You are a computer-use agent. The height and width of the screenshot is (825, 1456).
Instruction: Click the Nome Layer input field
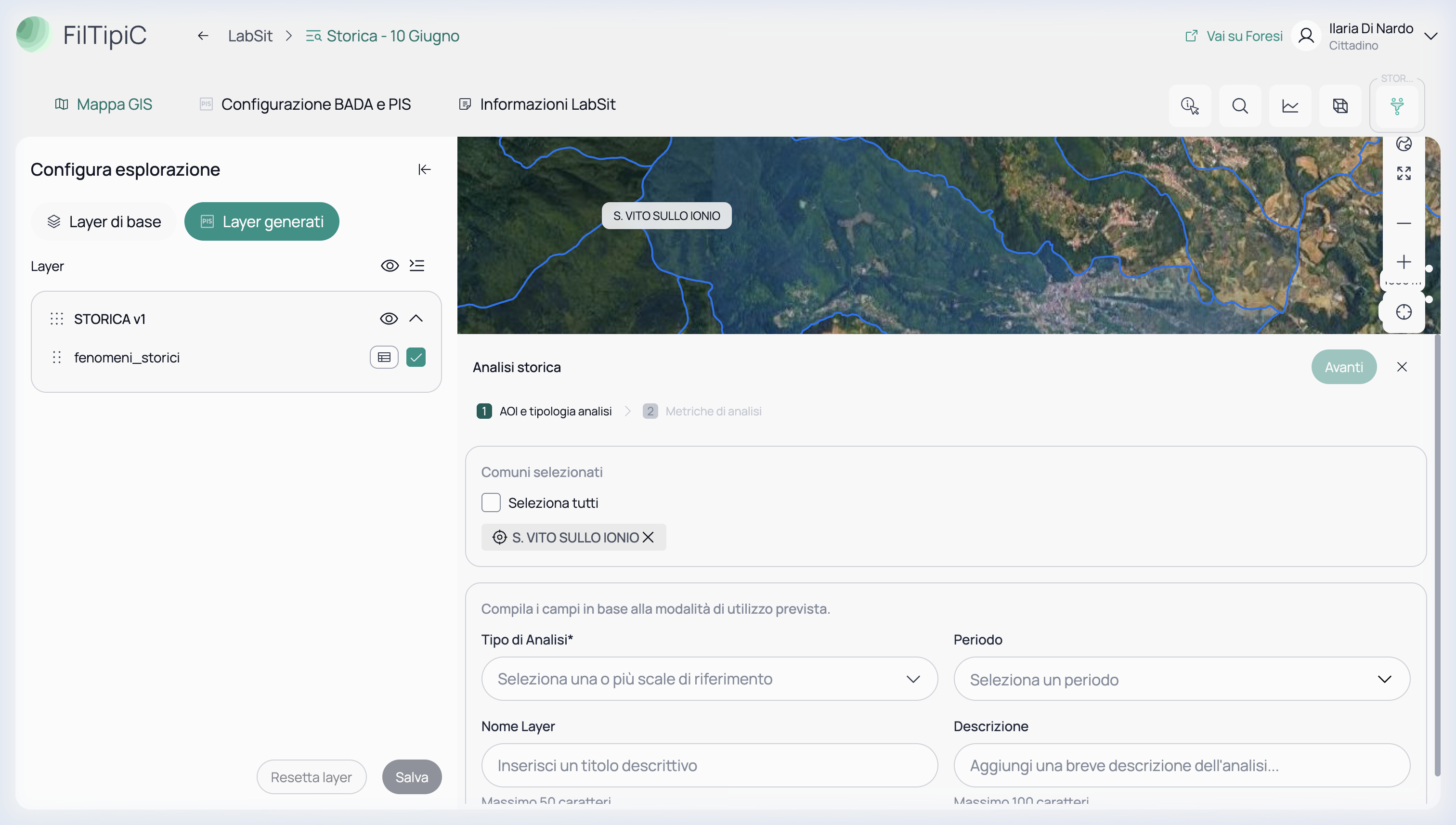point(710,765)
